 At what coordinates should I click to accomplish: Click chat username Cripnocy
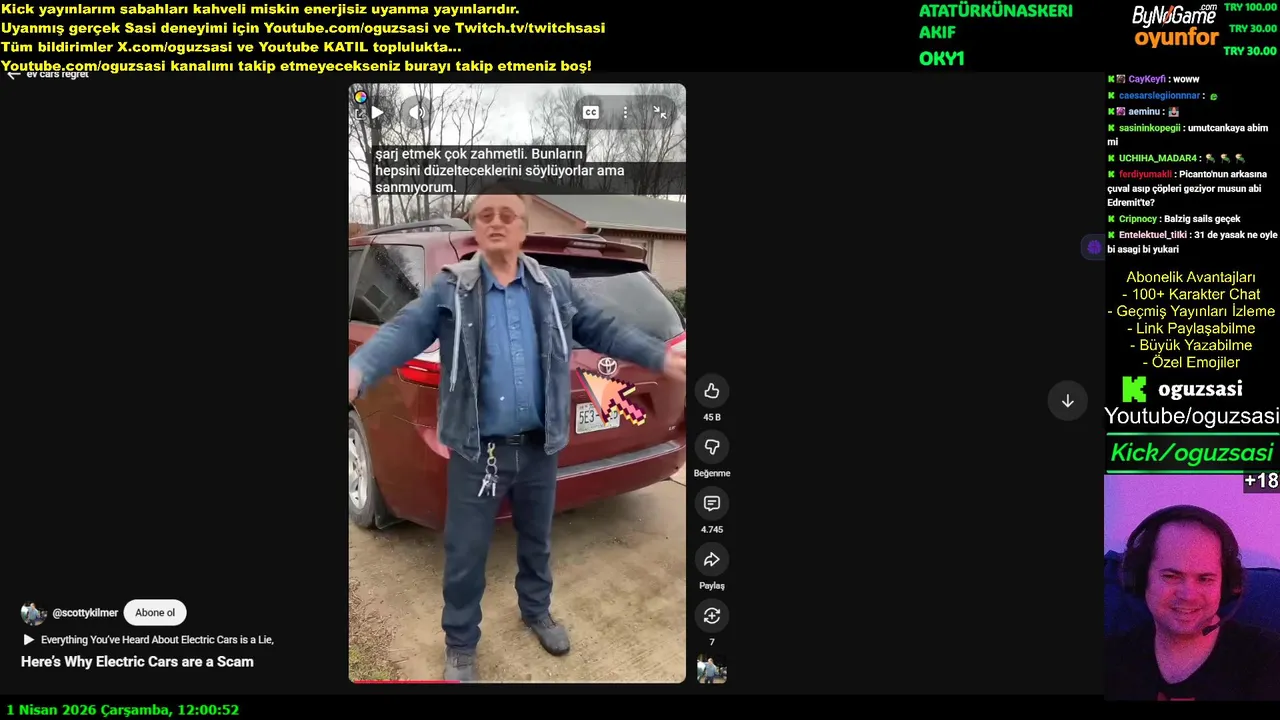click(1137, 219)
